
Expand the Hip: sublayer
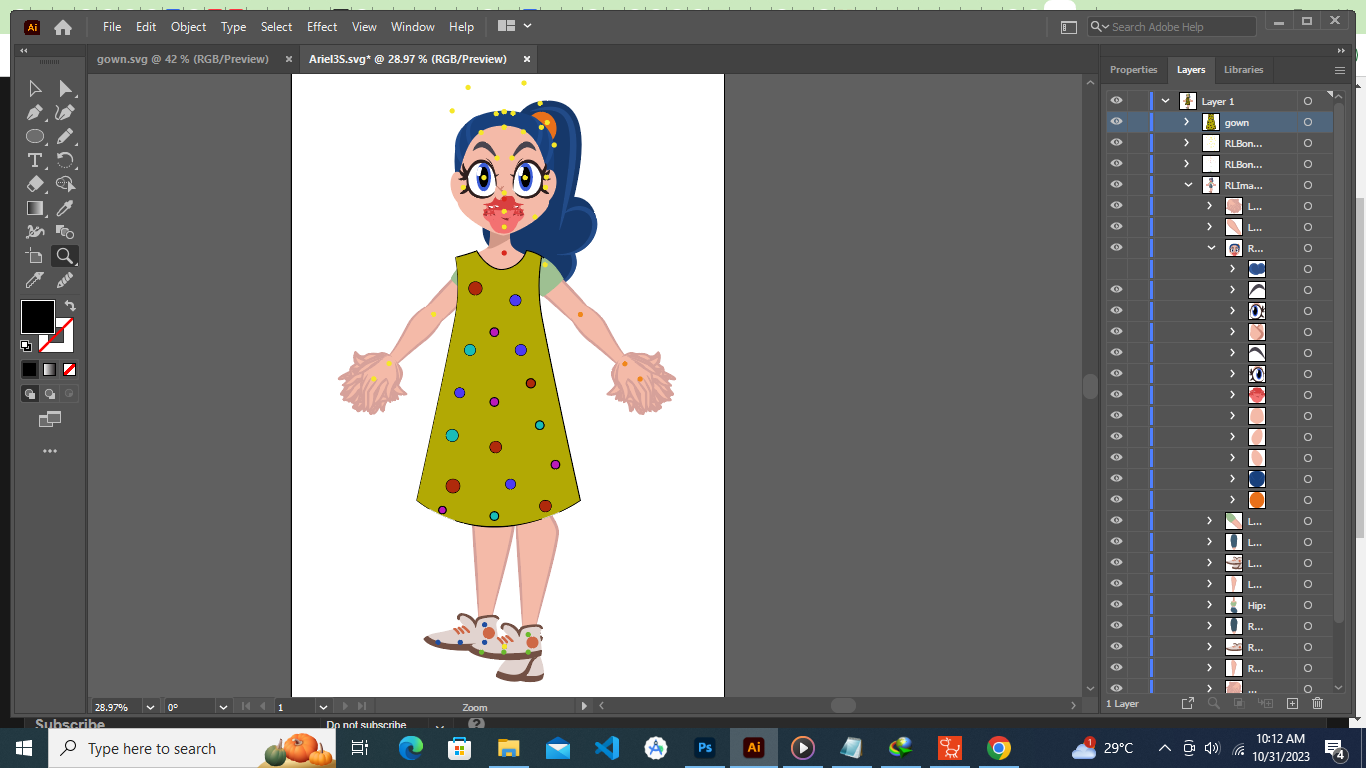tap(1210, 605)
